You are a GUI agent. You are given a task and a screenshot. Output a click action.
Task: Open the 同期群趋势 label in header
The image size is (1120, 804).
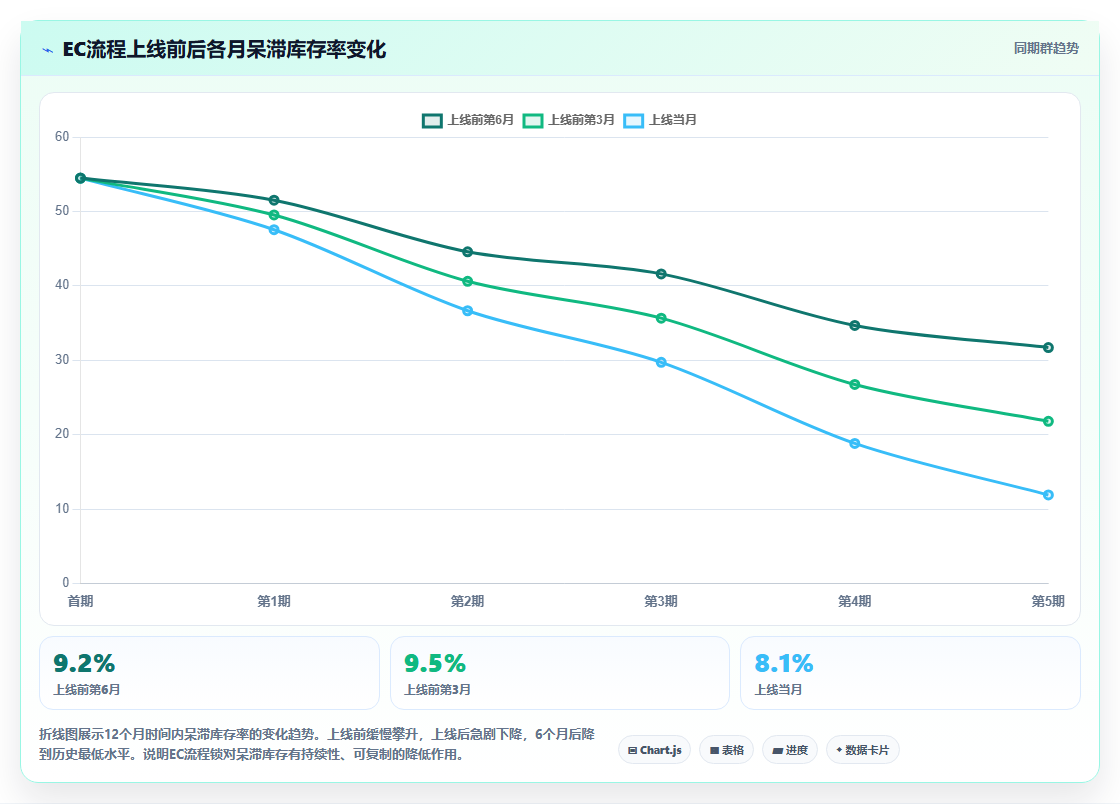pyautogui.click(x=1046, y=49)
